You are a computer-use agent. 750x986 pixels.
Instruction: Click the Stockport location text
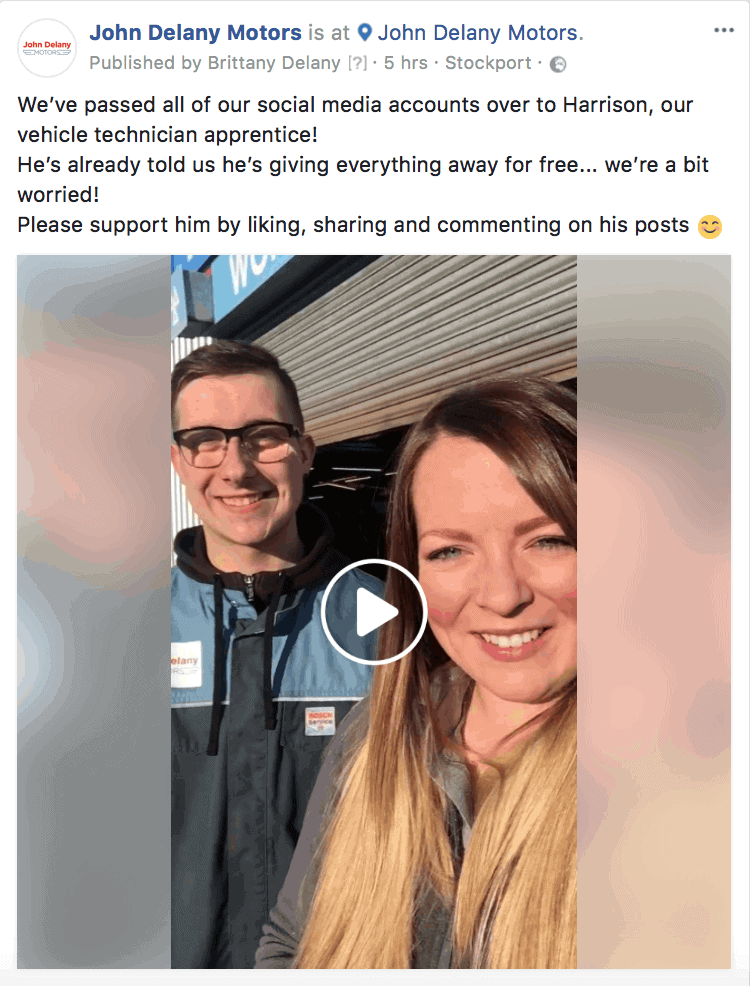click(488, 63)
